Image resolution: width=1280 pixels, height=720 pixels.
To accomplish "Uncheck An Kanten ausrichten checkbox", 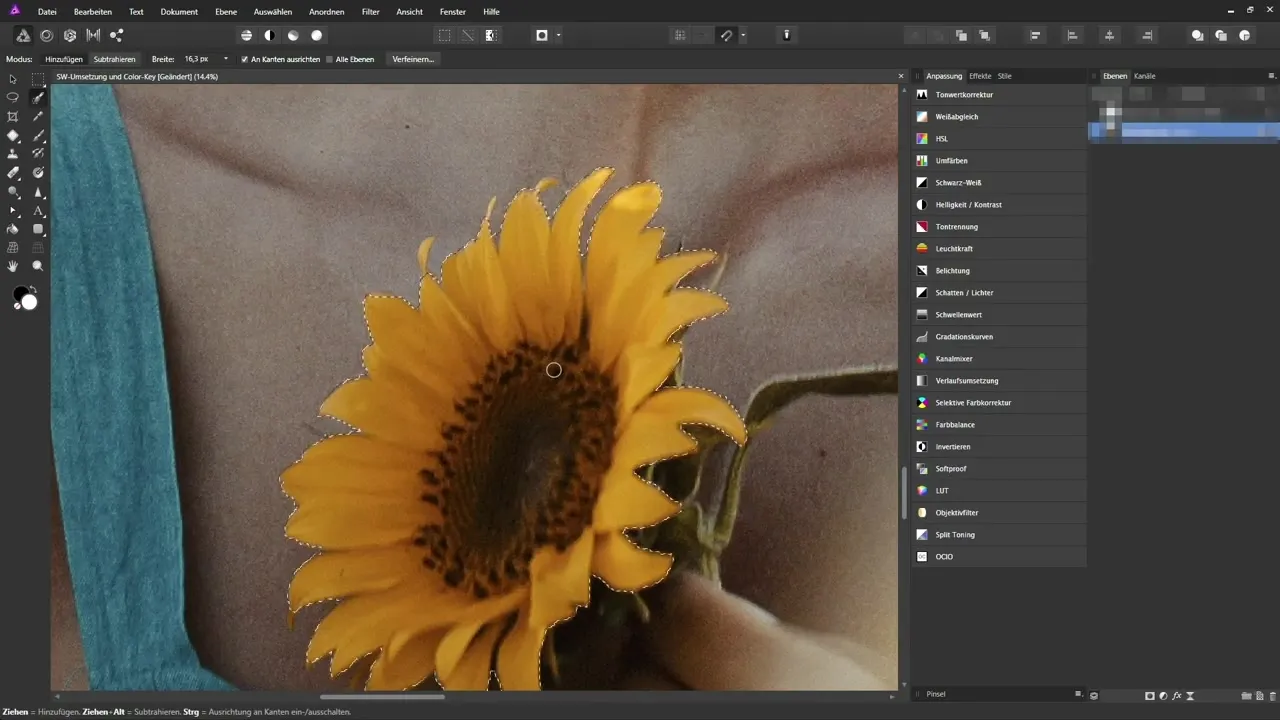I will (x=244, y=59).
